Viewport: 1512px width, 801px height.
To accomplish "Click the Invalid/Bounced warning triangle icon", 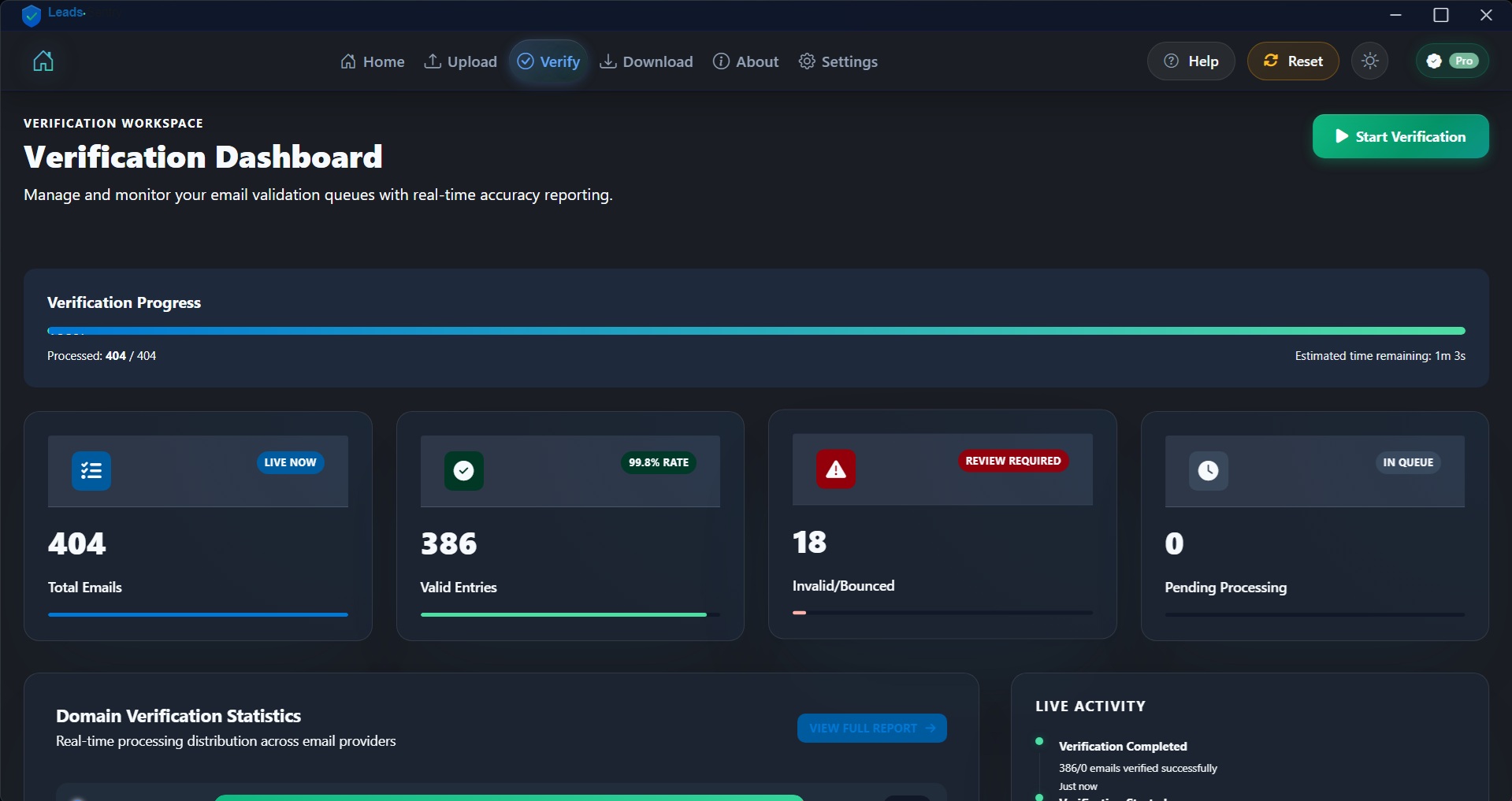I will click(x=836, y=469).
